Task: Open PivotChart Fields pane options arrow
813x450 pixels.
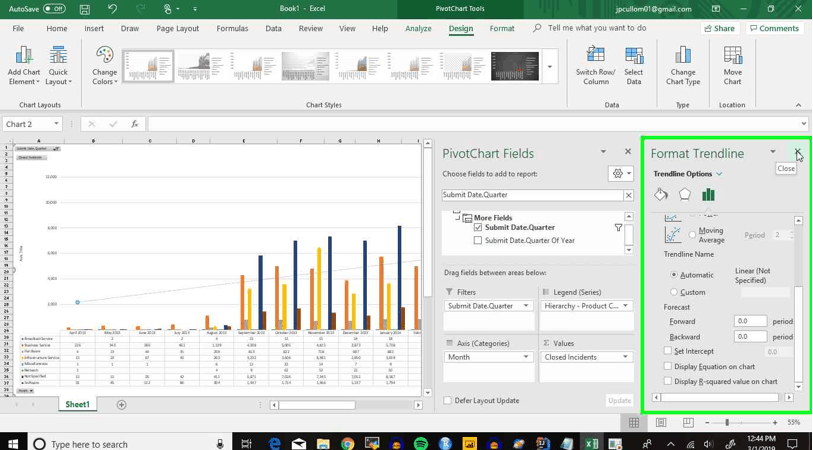Action: pyautogui.click(x=604, y=152)
